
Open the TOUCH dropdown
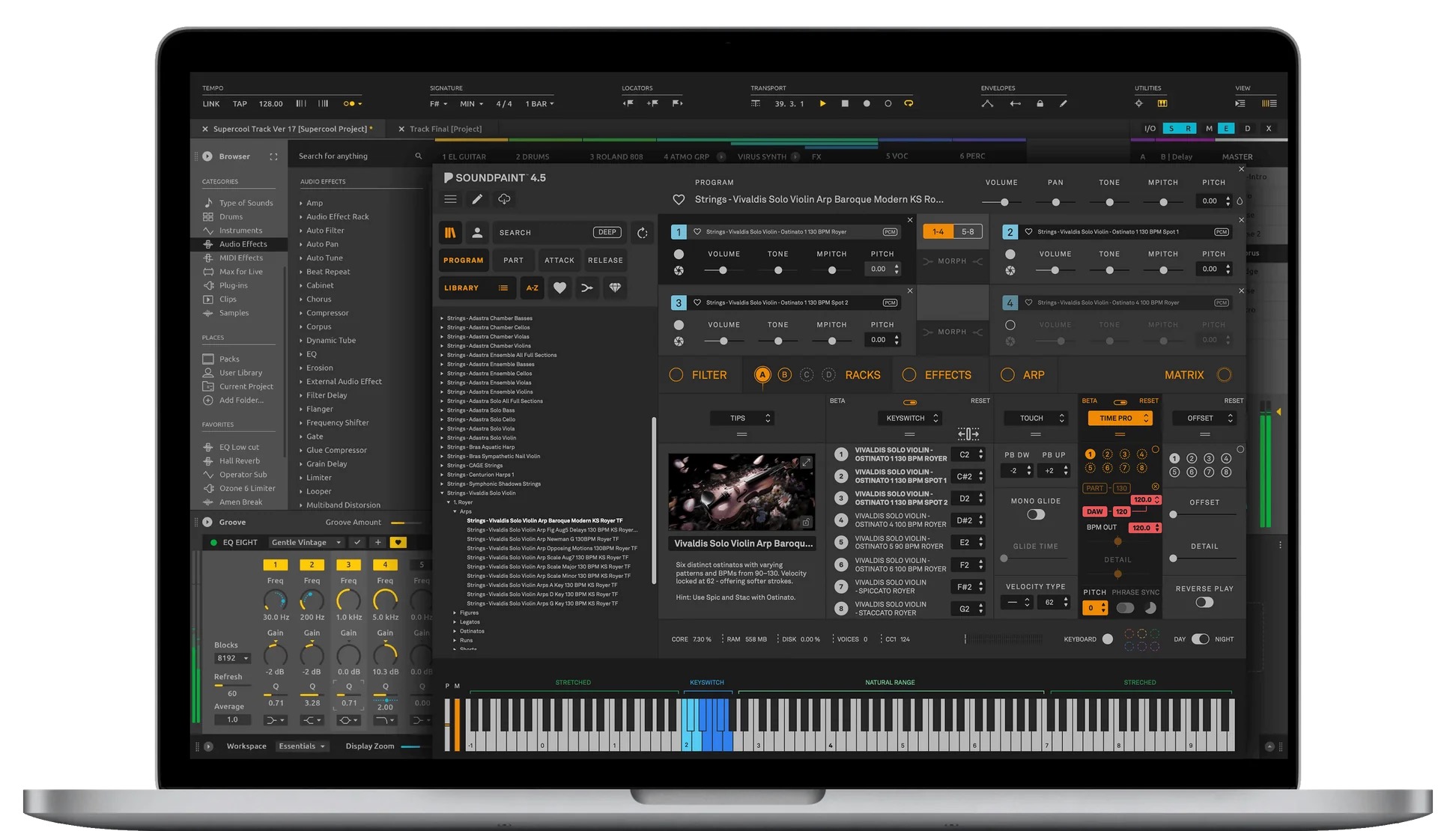(x=1036, y=418)
